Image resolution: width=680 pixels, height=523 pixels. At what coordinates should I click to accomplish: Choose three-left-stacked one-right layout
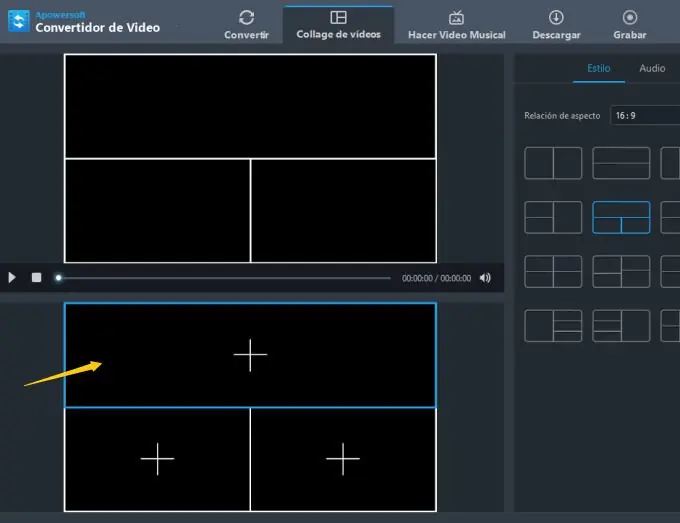621,326
